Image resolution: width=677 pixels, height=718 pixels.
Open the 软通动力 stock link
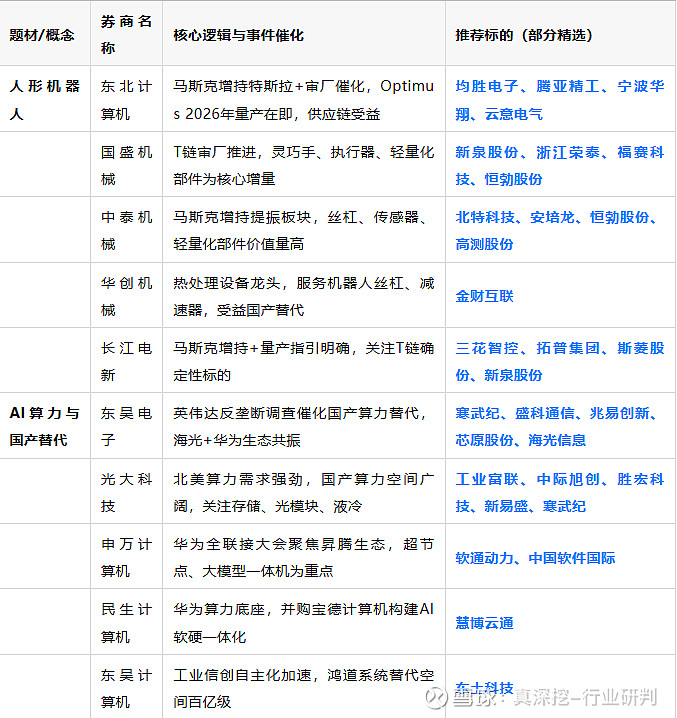[x=484, y=558]
